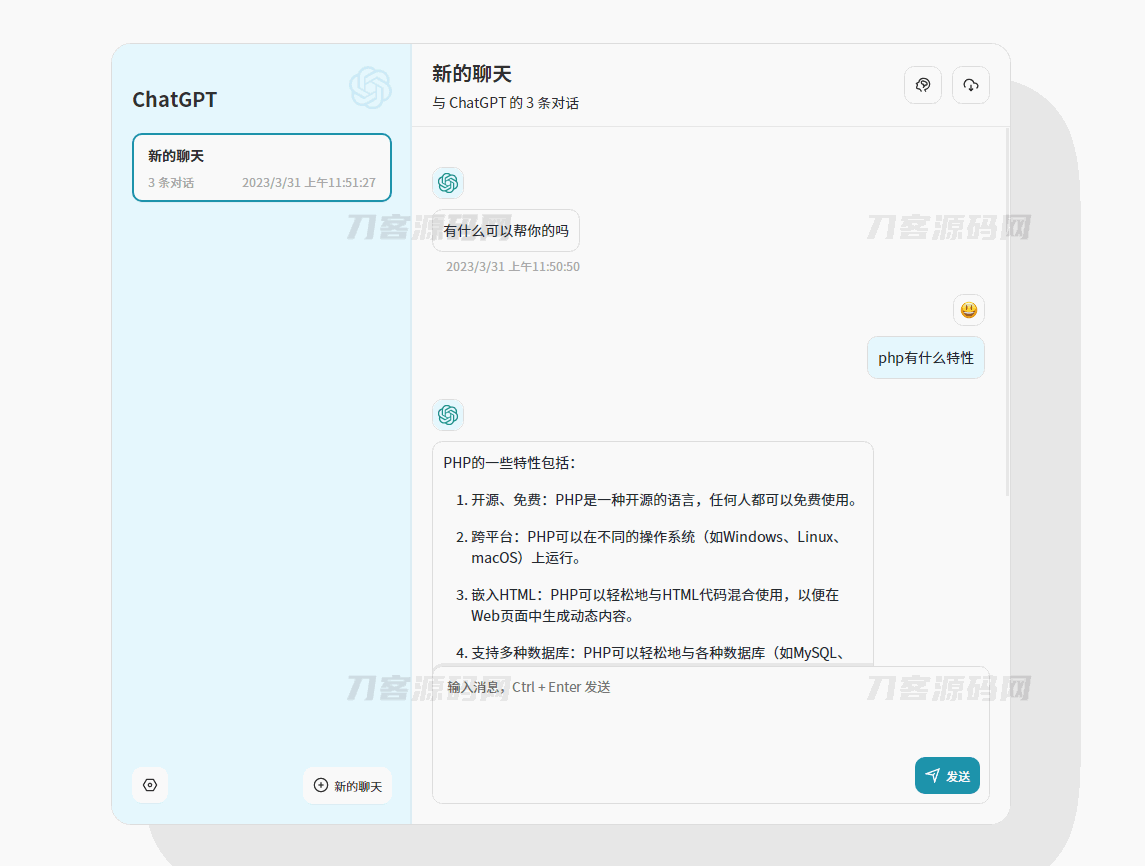
Task: Click the user message php有什么特性
Action: (925, 358)
